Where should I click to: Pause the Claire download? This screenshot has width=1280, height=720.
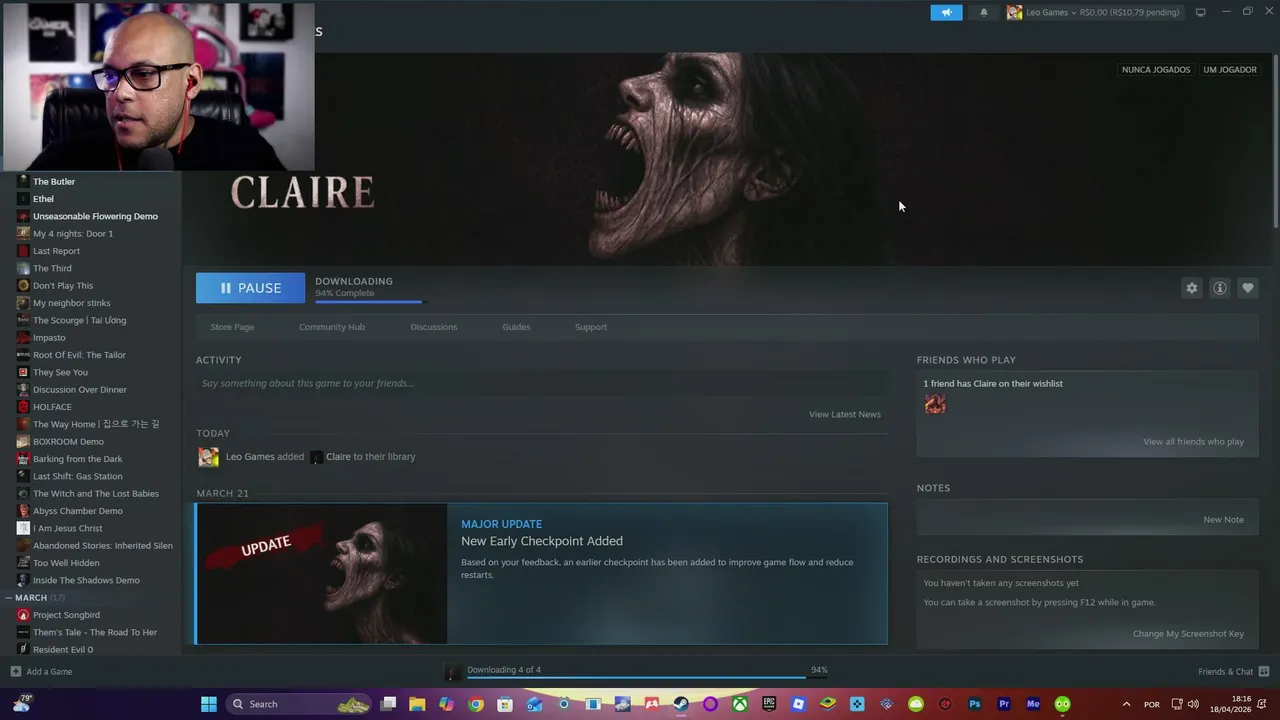tap(250, 288)
